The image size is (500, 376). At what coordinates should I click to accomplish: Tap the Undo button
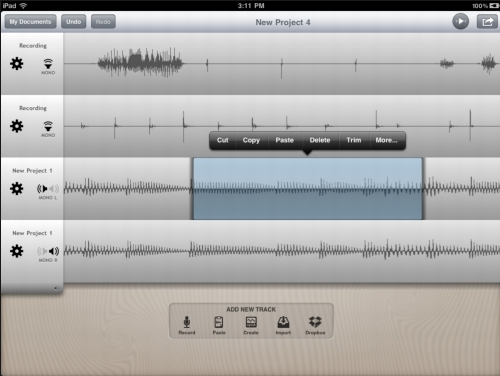tap(74, 22)
